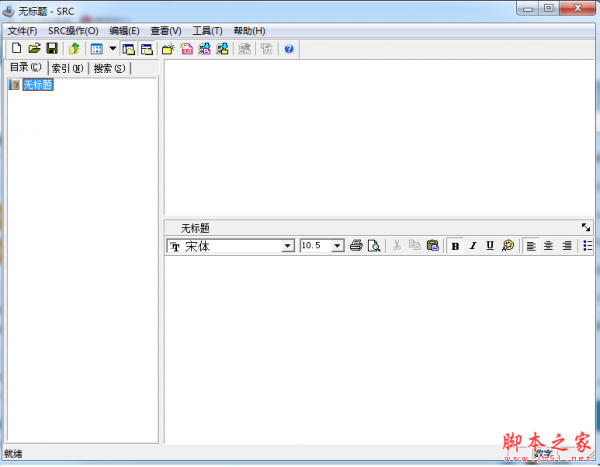The height and width of the screenshot is (467, 600).
Task: Click the grayed export icon in toolbar
Action: [245, 49]
